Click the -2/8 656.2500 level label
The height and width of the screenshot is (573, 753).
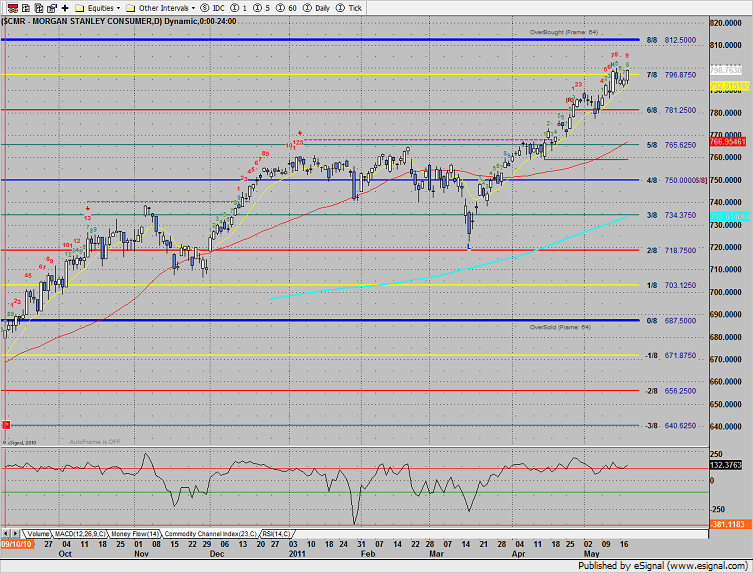tap(670, 391)
